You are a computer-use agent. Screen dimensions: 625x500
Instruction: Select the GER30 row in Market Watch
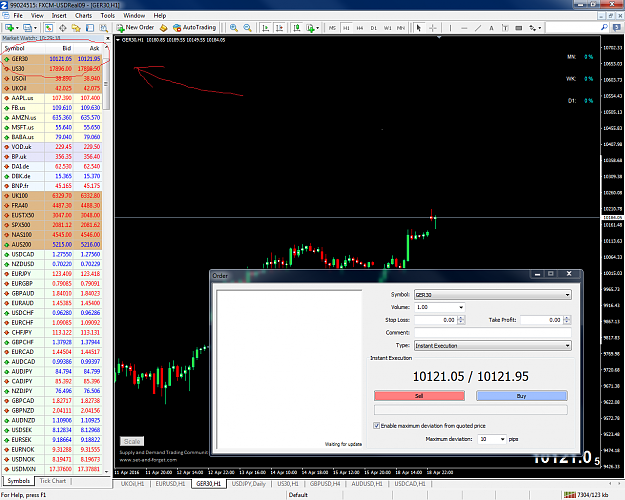52,59
